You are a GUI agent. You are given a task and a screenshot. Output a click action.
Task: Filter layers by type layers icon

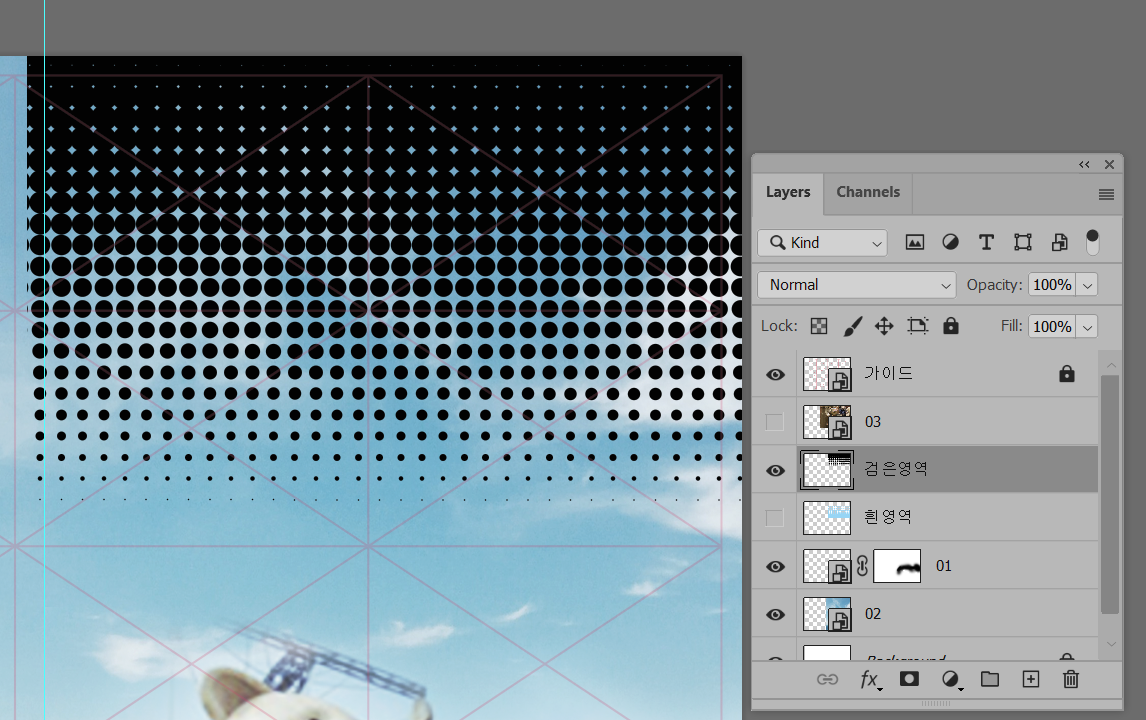[986, 243]
